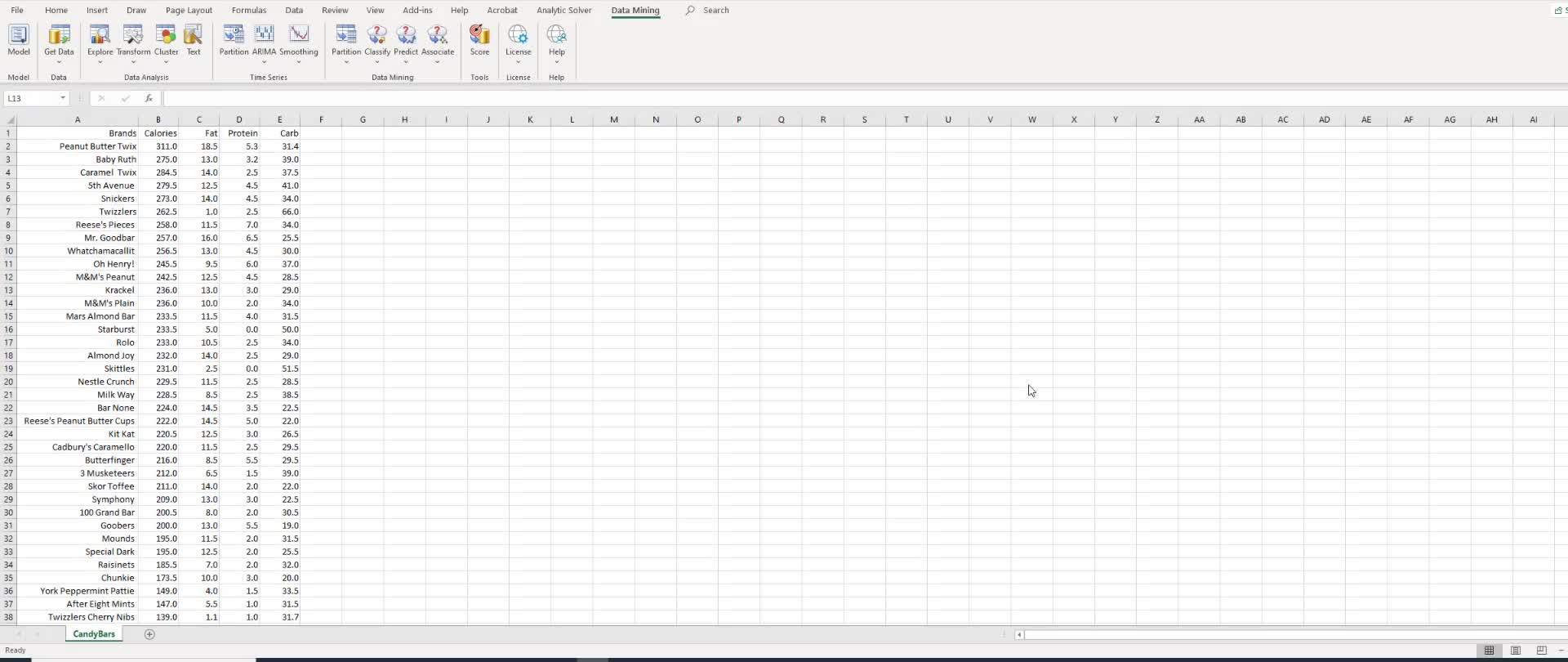Screen dimensions: 1568x662
Task: Click the Insert Function fx icon
Action: [149, 98]
